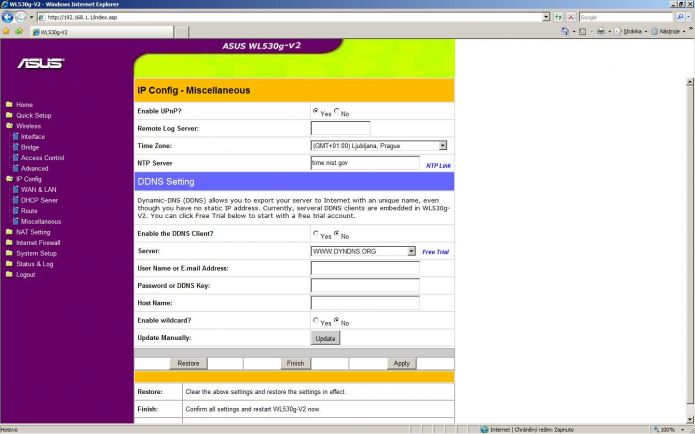Click the Bridge page icon
This screenshot has width=695, height=434.
16,147
